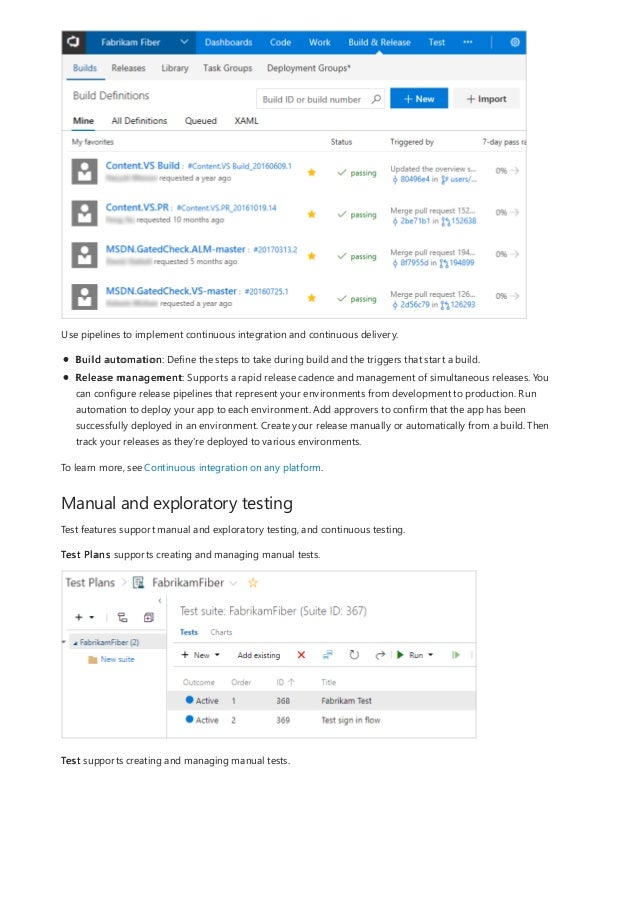
Task: Open the Build & Release hub
Action: tap(379, 42)
